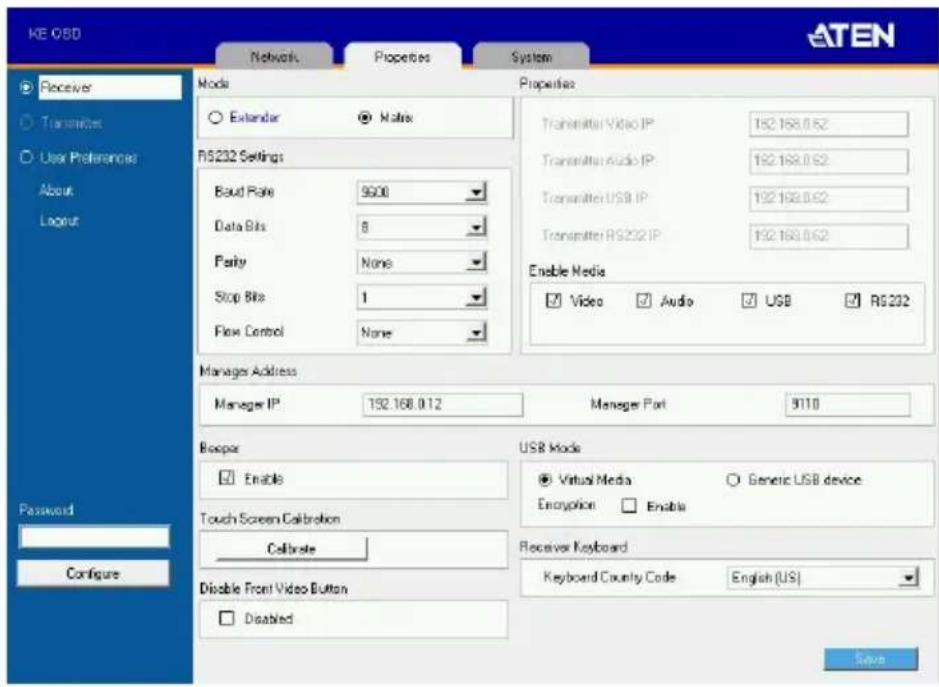The height and width of the screenshot is (687, 939).
Task: Select Virtual Media USB mode
Action: click(x=545, y=480)
